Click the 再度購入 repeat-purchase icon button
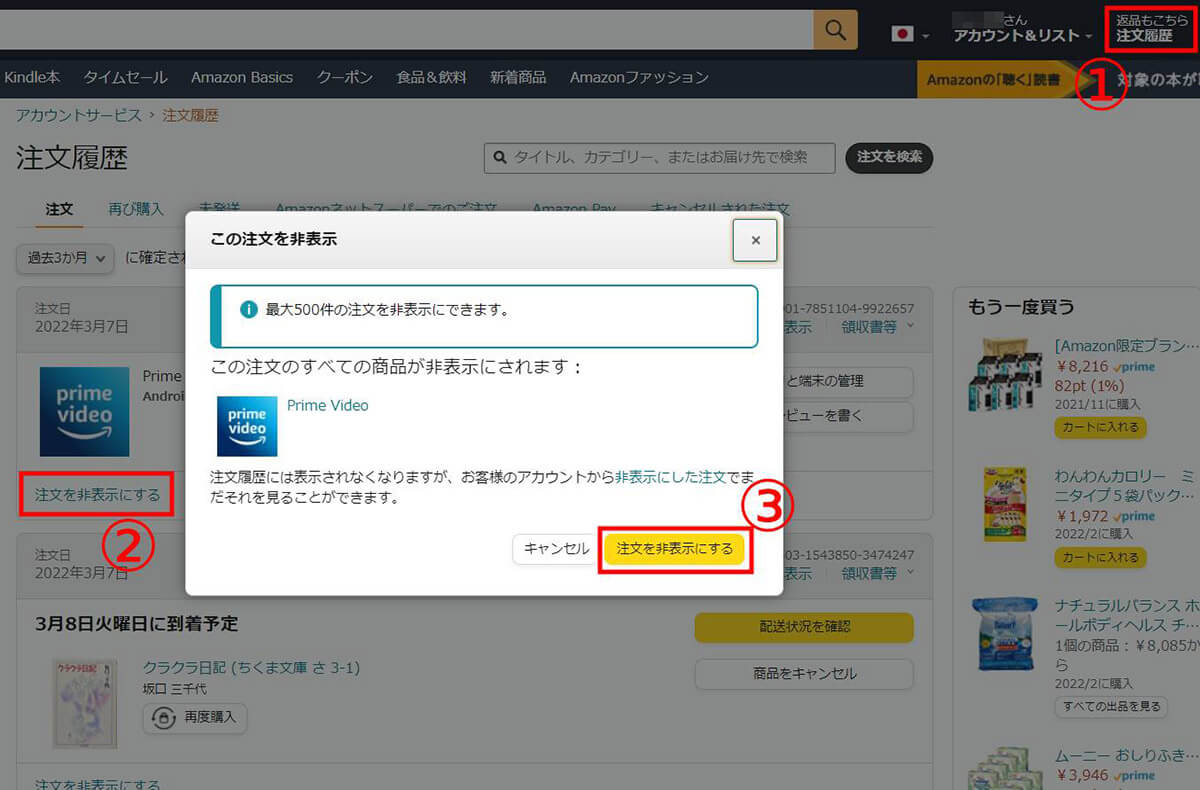 click(165, 719)
